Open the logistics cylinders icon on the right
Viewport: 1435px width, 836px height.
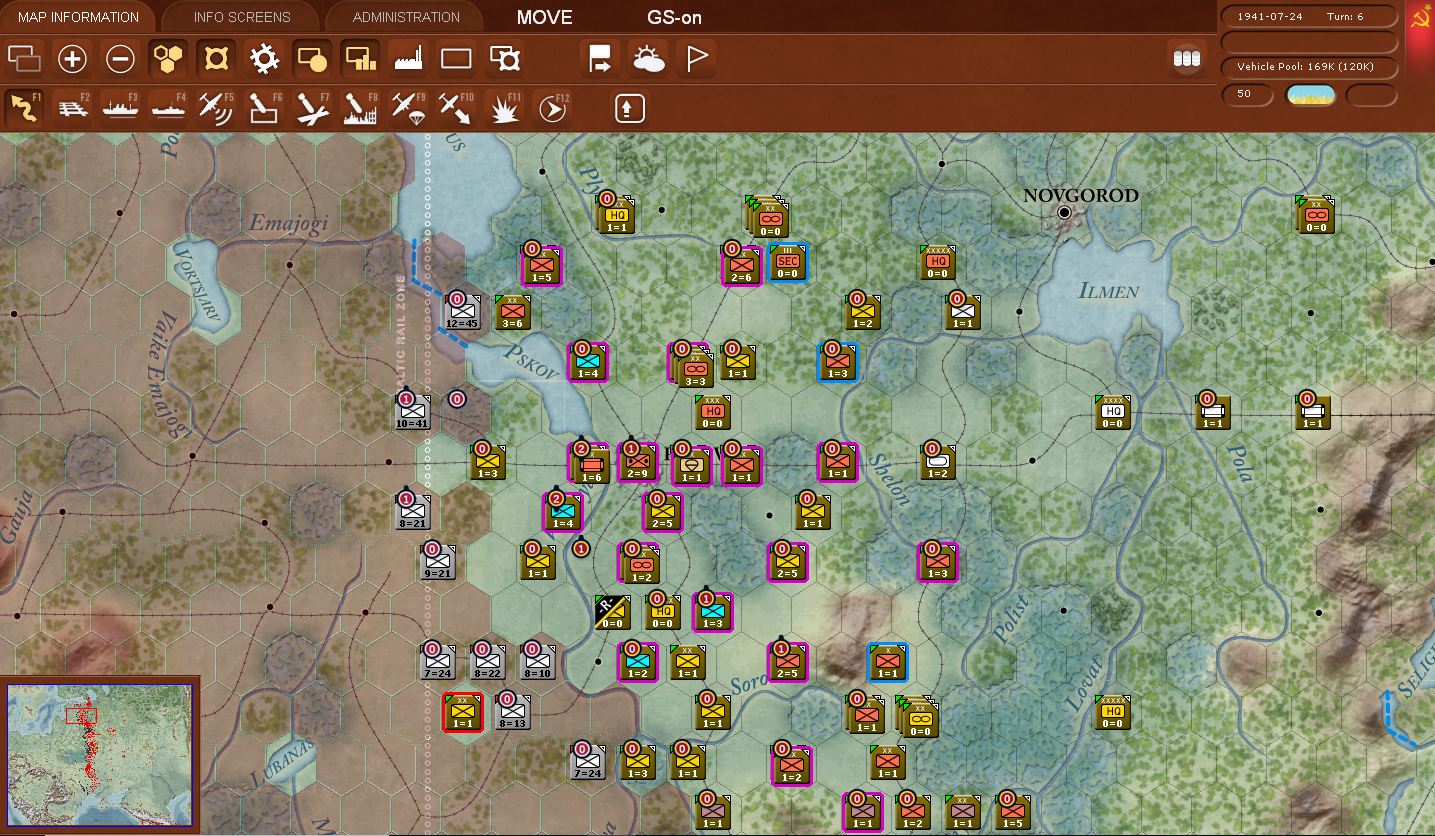pos(1186,59)
